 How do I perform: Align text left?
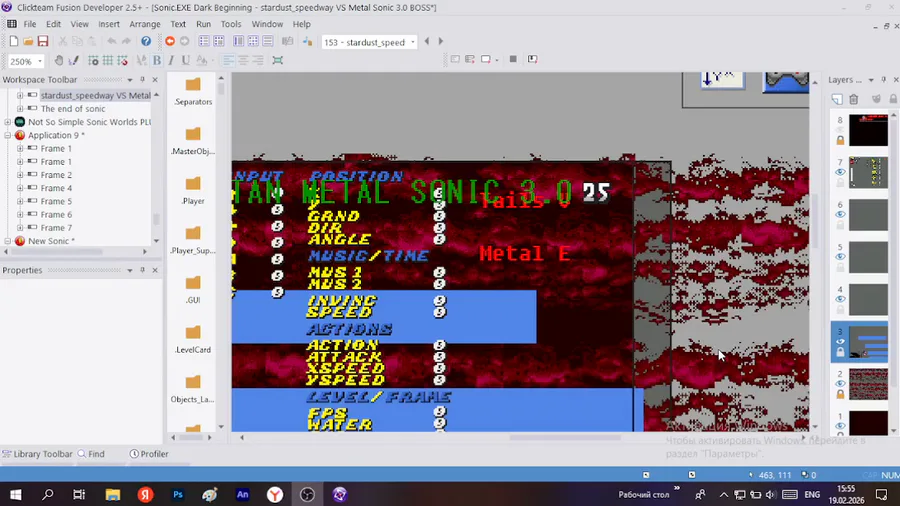(228, 60)
